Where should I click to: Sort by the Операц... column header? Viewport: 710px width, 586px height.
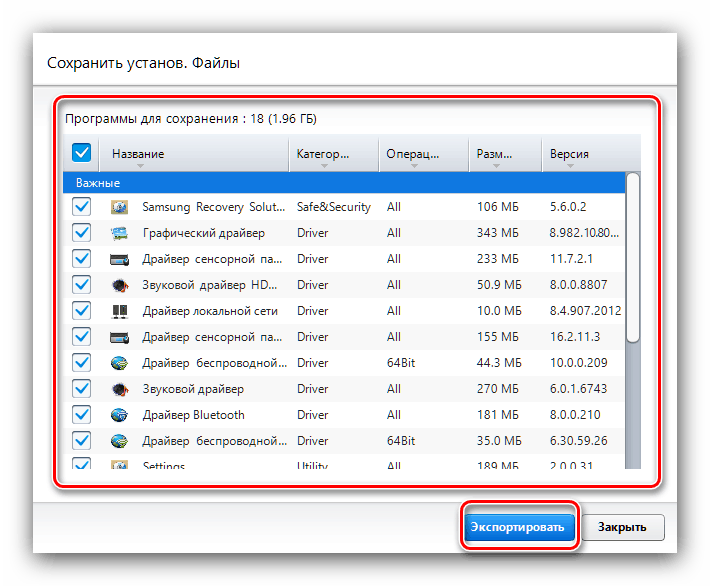click(x=424, y=154)
